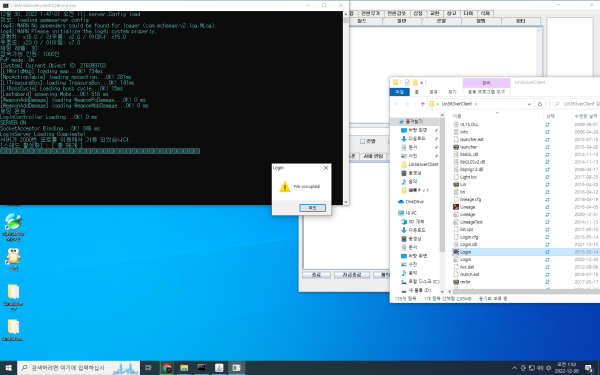Viewport: 600px width, 375px height.
Task: Switch to 서버 셋팅 tab in server manager
Action: coord(373,156)
